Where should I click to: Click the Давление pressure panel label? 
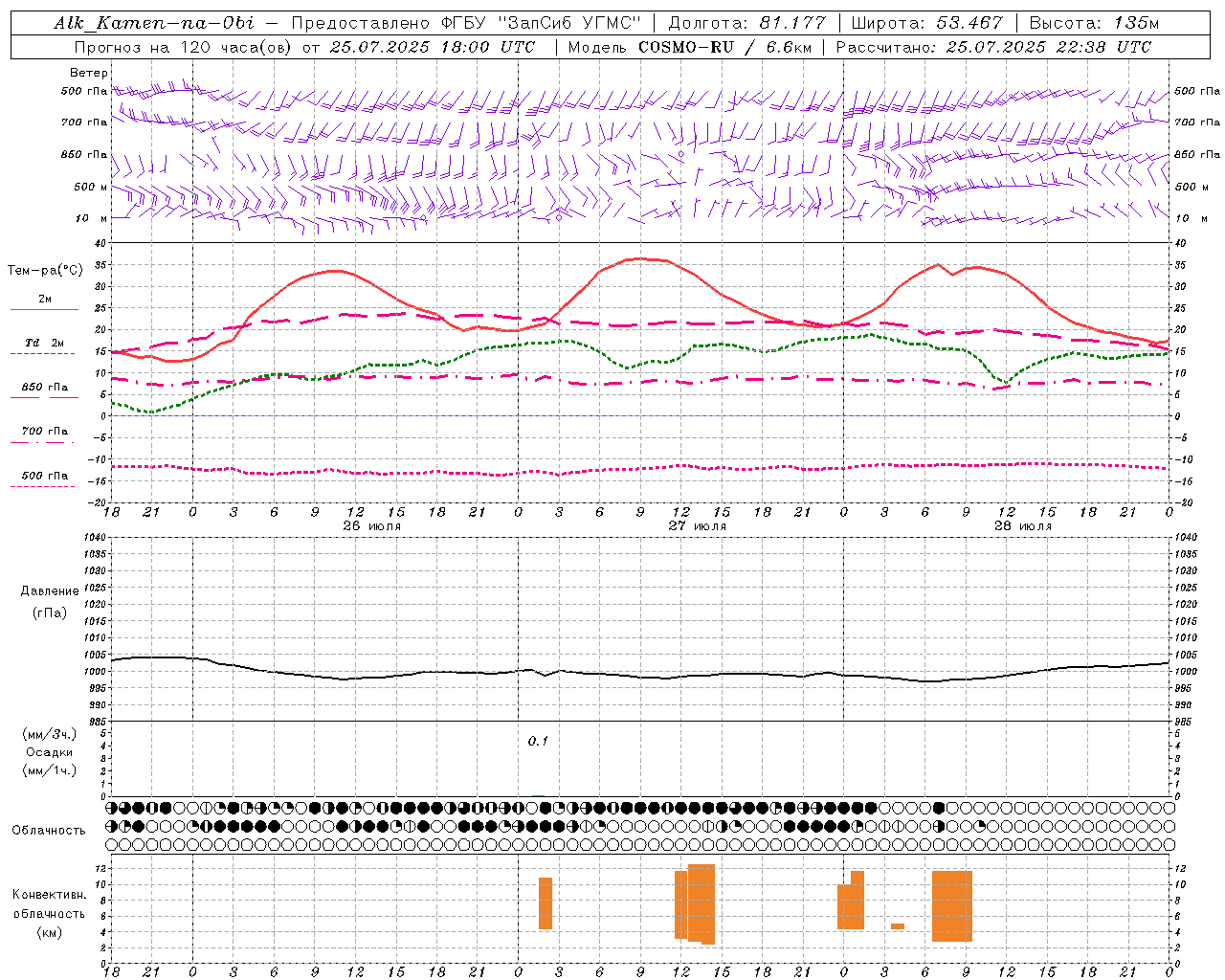(x=50, y=591)
